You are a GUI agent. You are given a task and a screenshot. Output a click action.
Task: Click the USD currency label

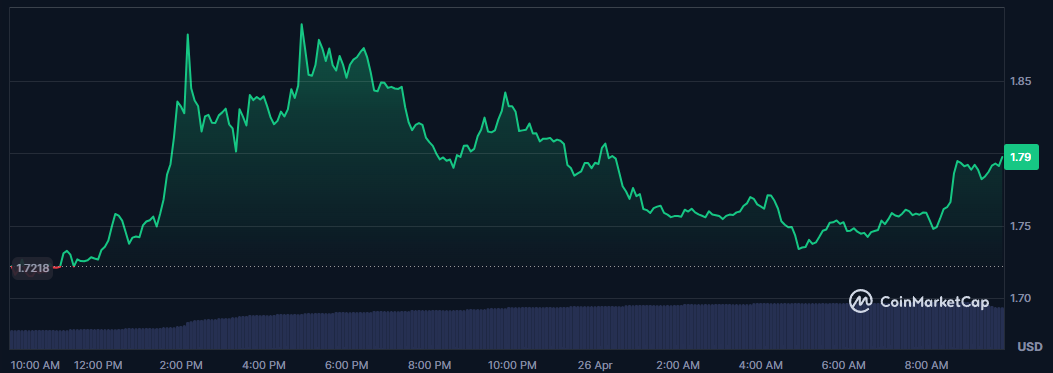(x=1029, y=347)
